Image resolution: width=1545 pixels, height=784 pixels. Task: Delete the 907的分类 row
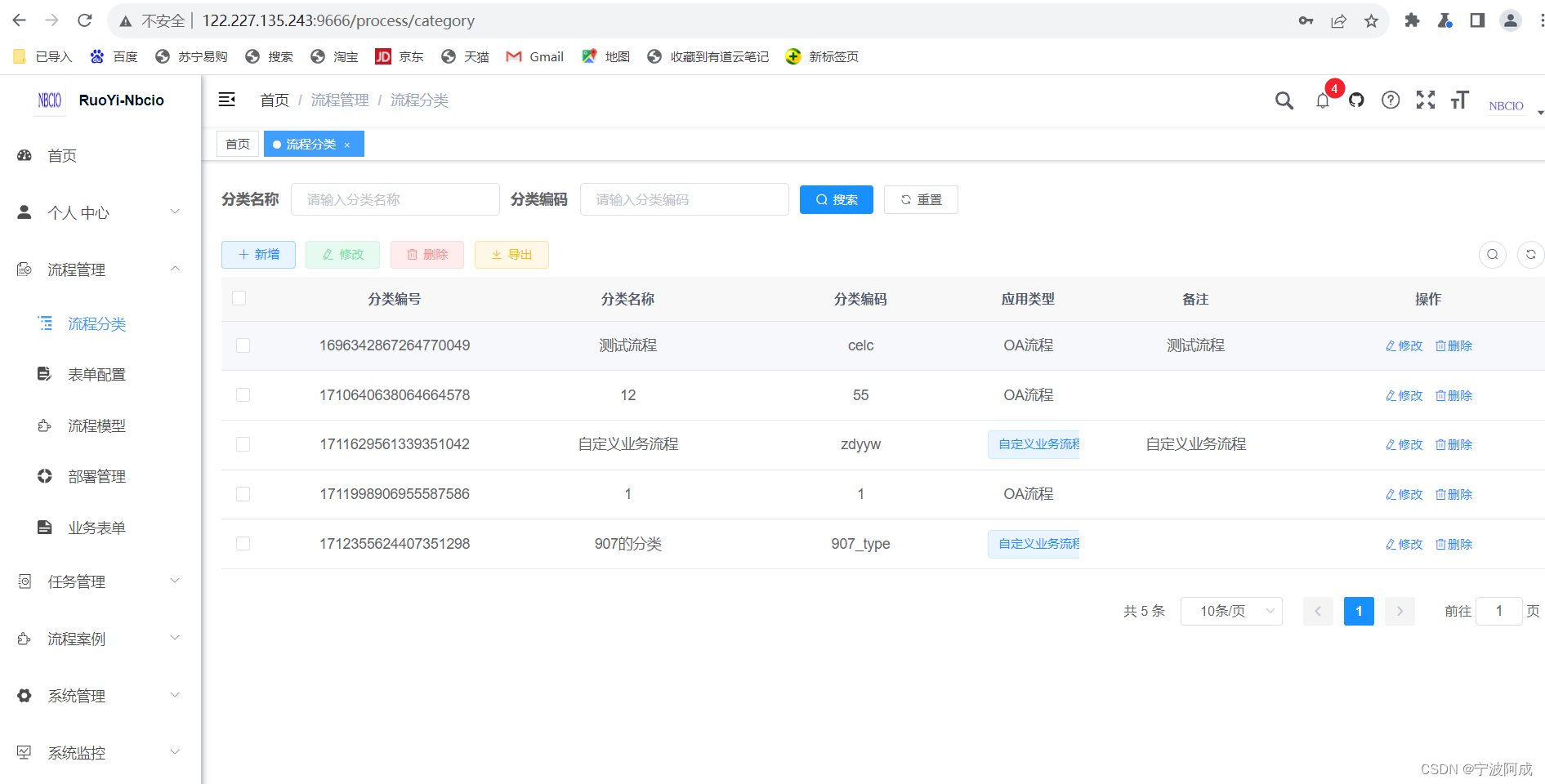1454,545
